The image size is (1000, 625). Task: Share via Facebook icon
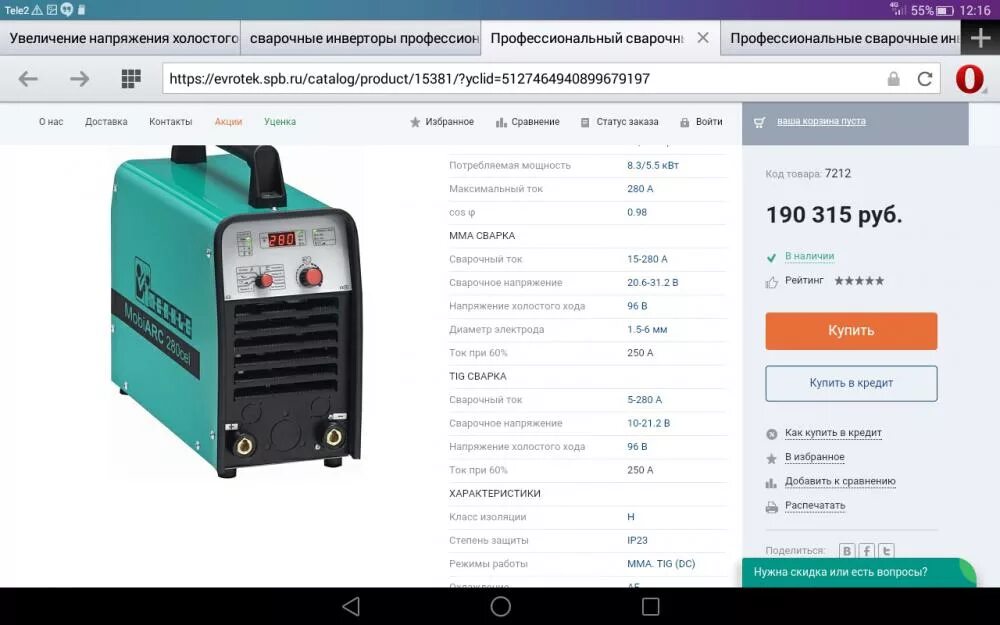866,550
